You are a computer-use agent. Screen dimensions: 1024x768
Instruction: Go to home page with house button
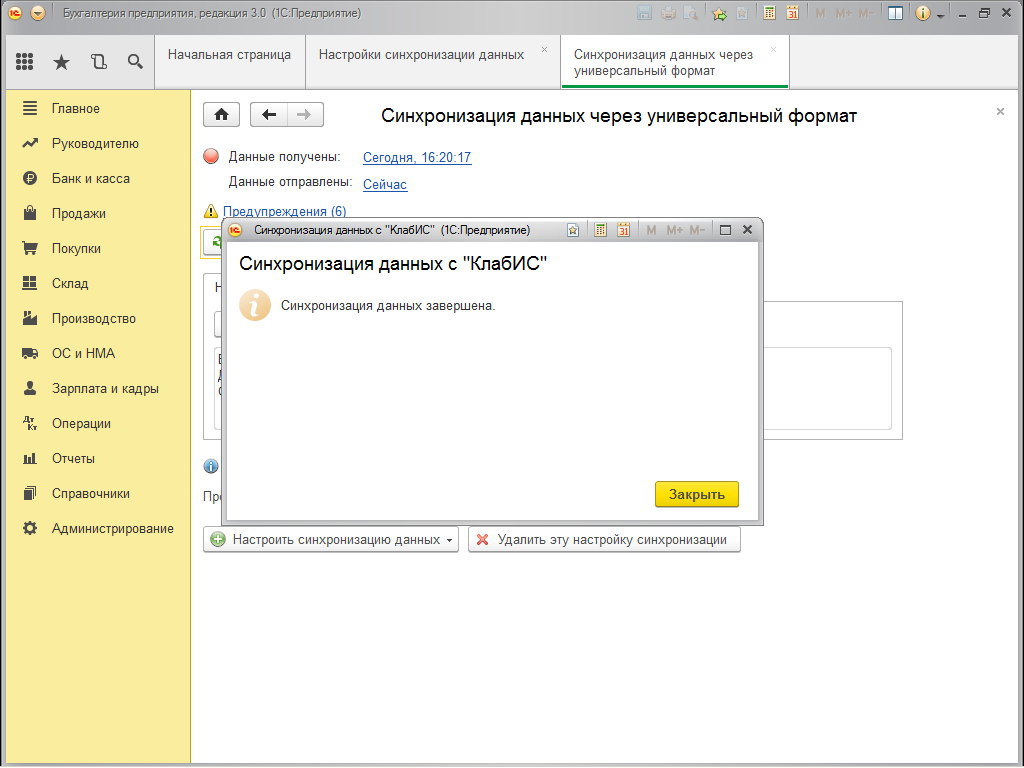[221, 115]
